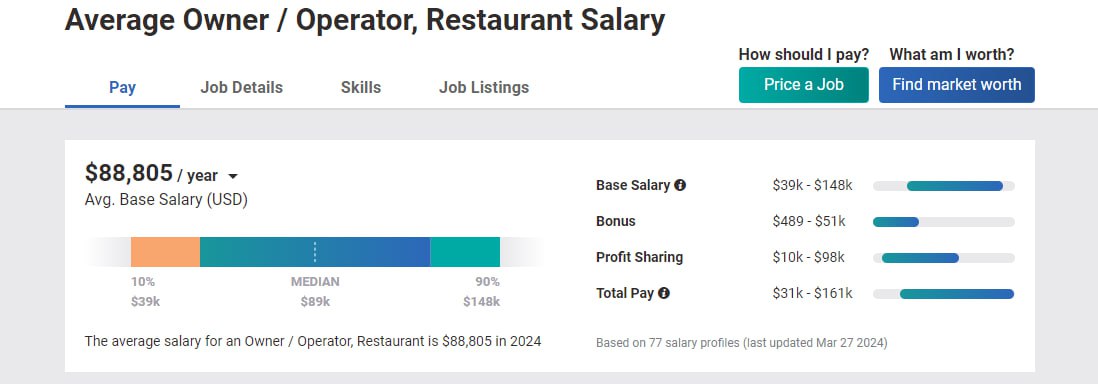
Task: Click the median dashed line marker
Action: coord(315,252)
